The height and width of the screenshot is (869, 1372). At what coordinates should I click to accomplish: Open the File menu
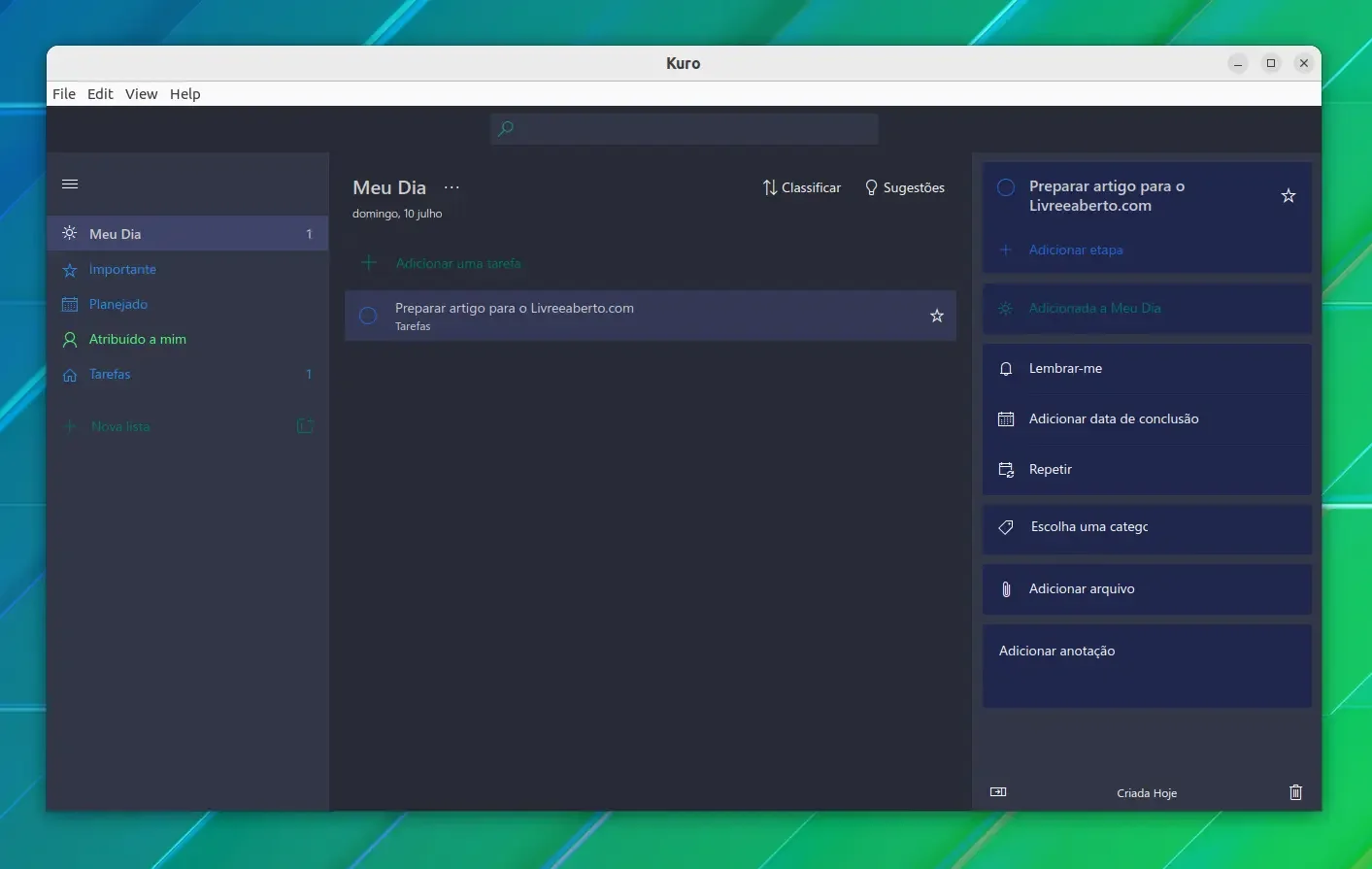pos(64,94)
